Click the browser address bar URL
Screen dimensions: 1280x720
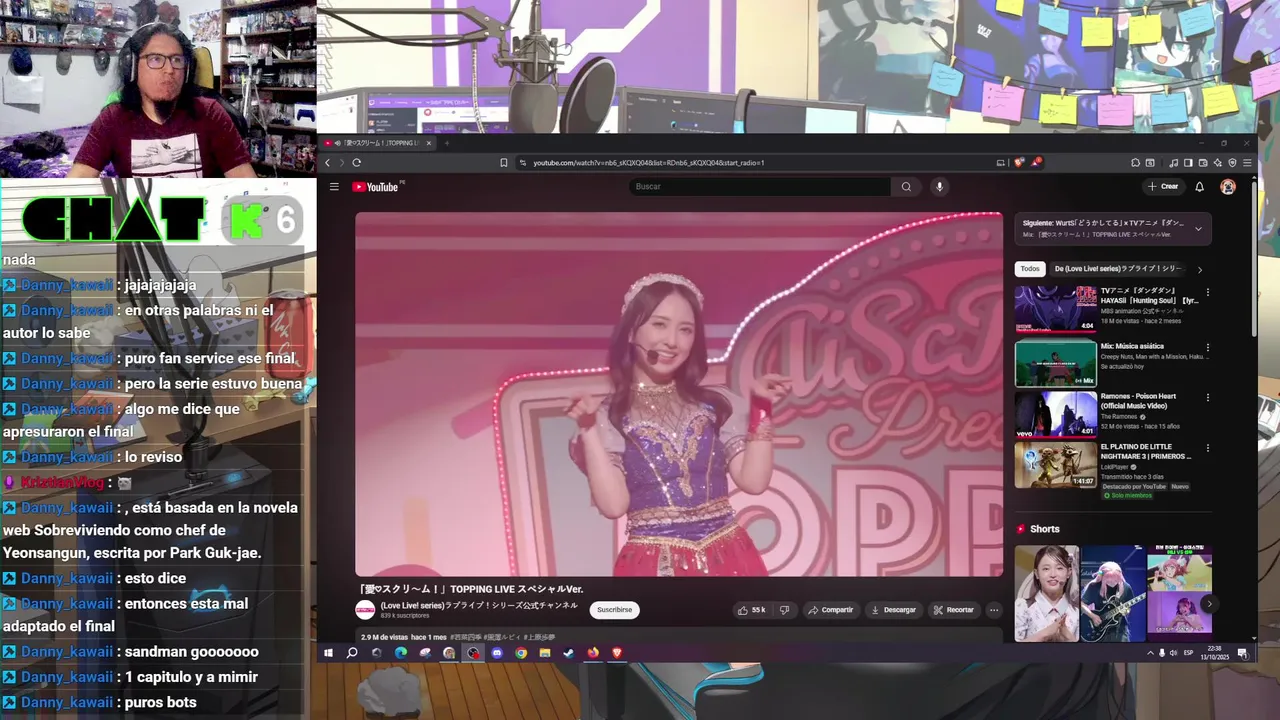pyautogui.click(x=649, y=163)
